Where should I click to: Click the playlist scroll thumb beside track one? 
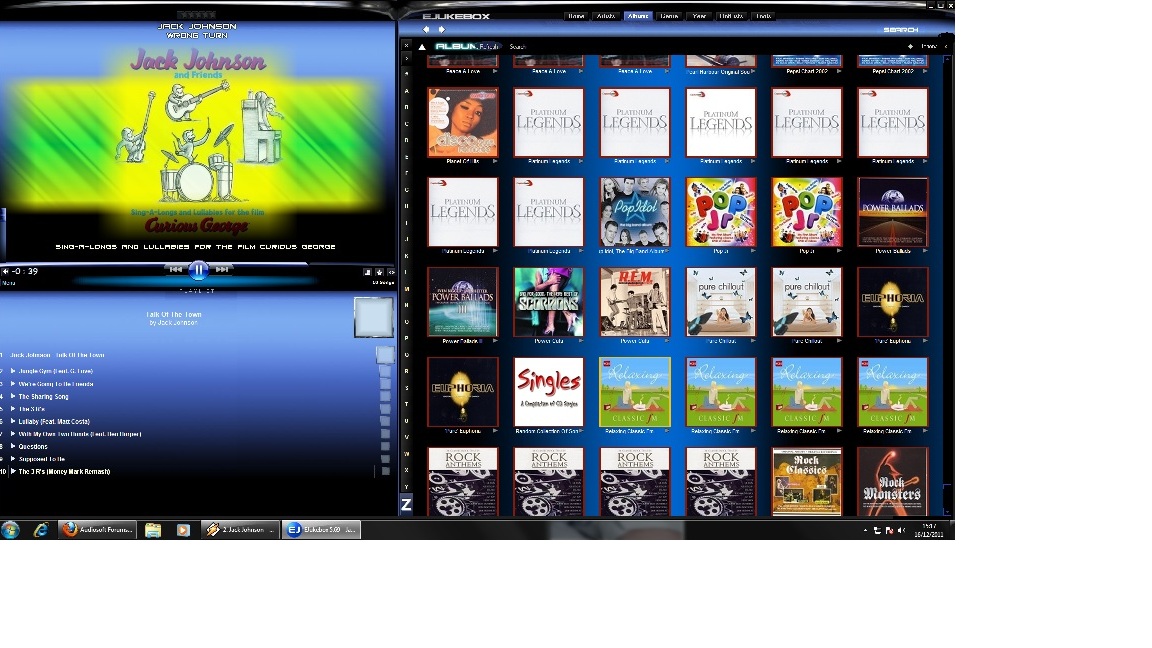[384, 355]
